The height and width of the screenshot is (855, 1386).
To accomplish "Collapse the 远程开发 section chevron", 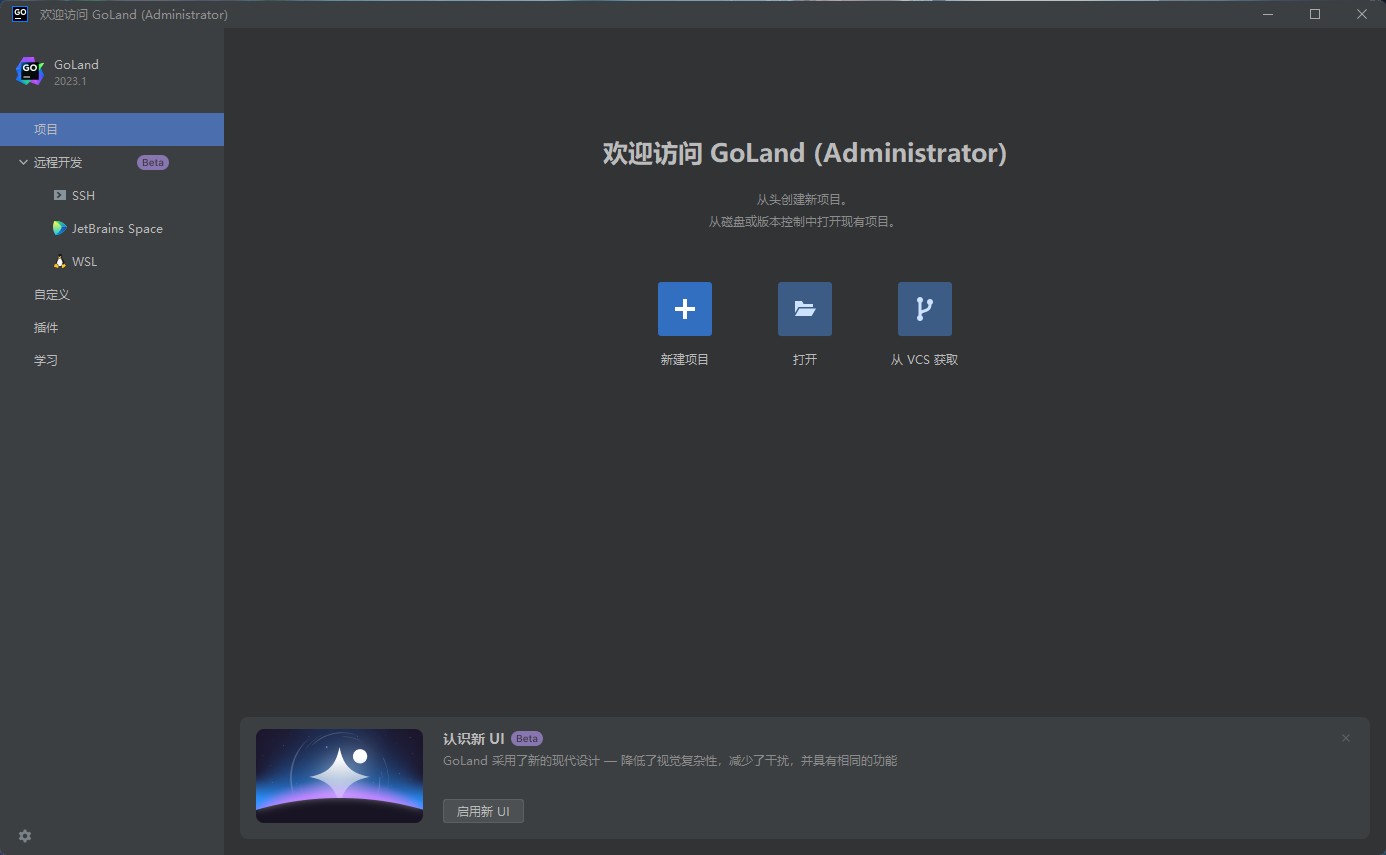I will click(23, 162).
